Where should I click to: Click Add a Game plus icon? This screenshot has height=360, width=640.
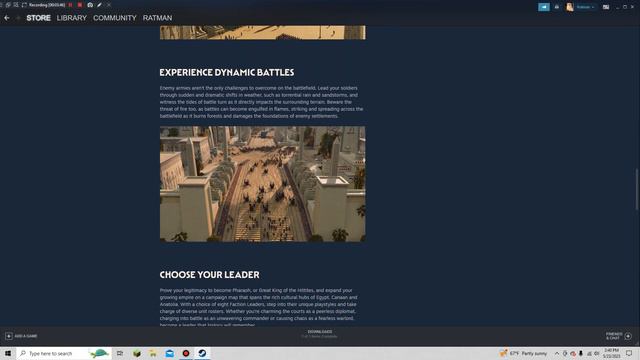click(9, 336)
